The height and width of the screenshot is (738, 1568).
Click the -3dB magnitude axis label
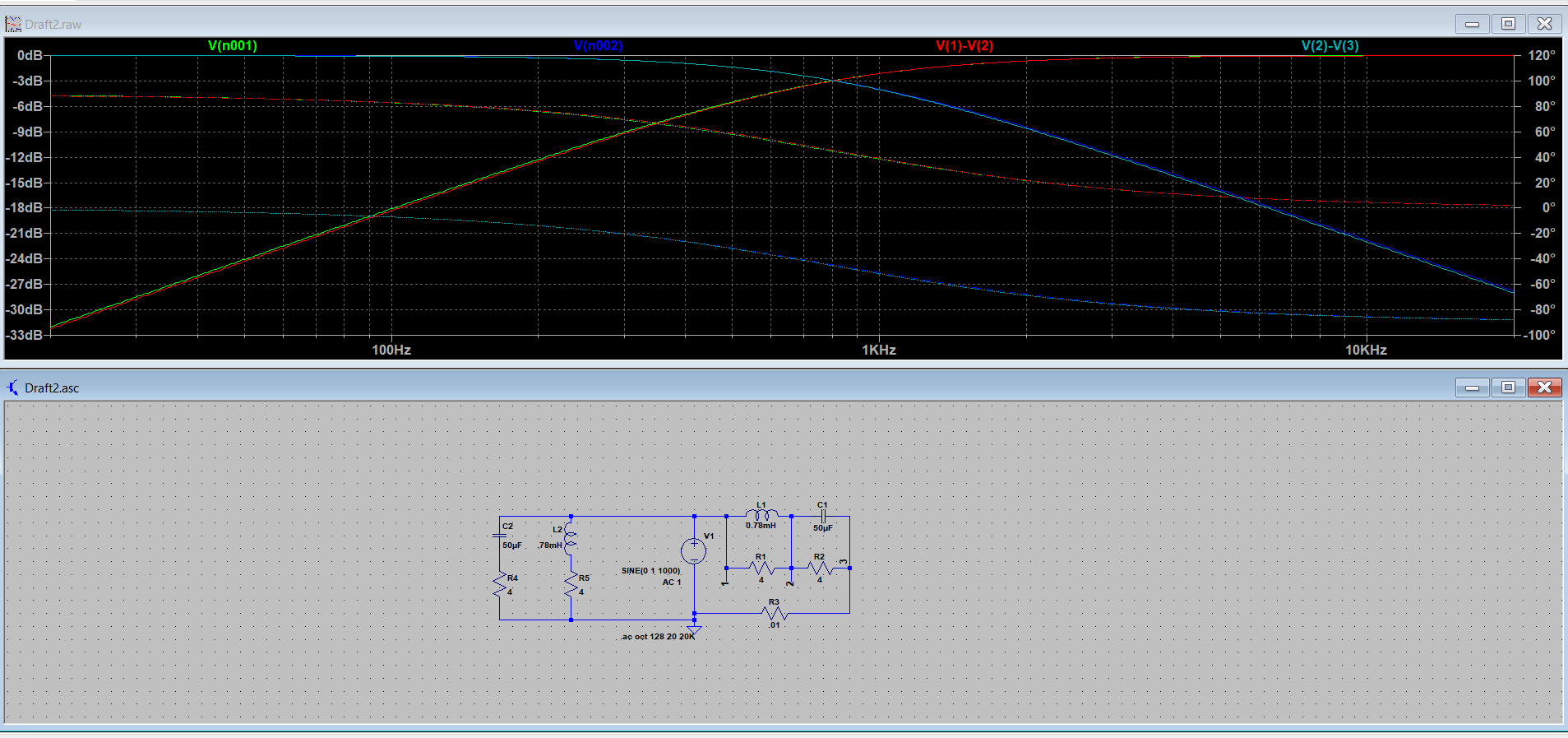pyautogui.click(x=27, y=81)
